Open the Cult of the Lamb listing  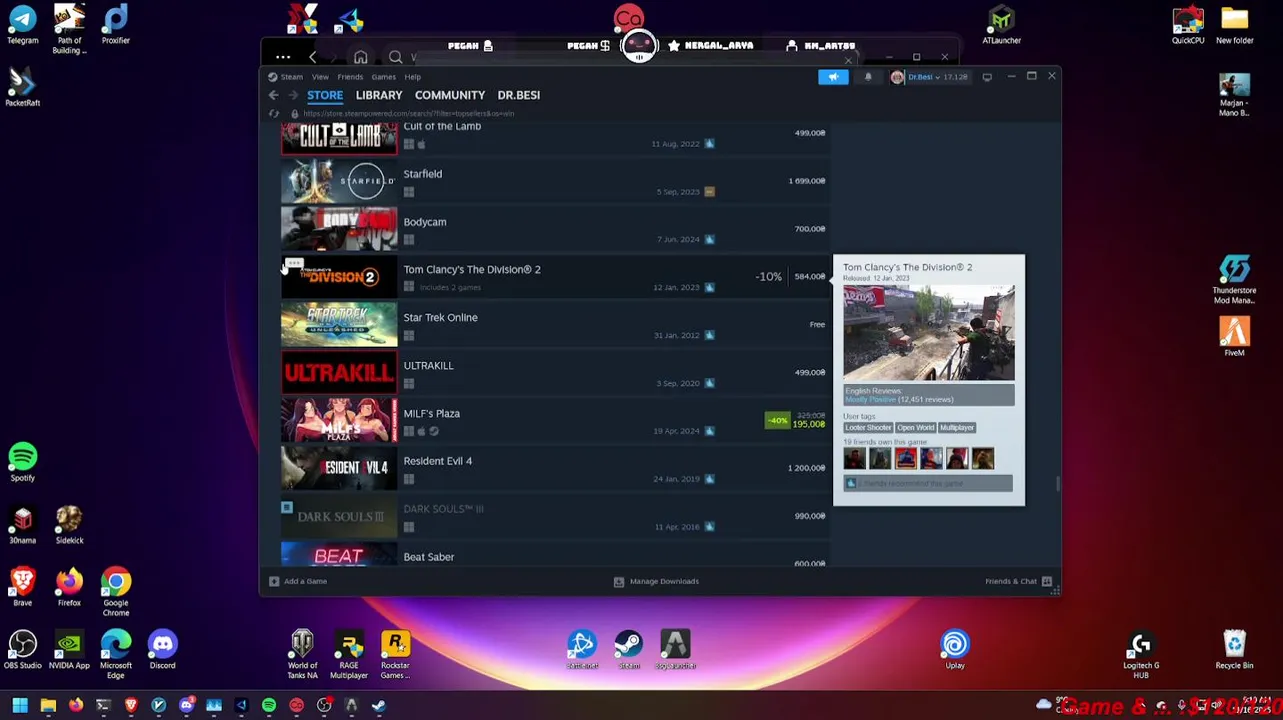pos(555,139)
